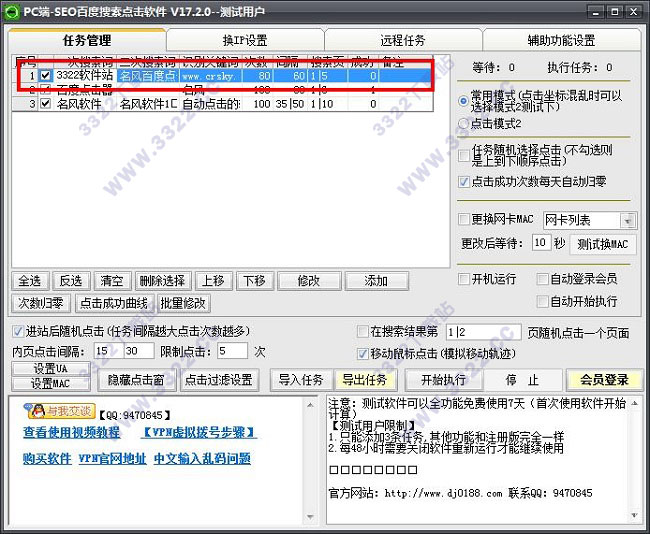Click 导出任务 button

(x=365, y=380)
